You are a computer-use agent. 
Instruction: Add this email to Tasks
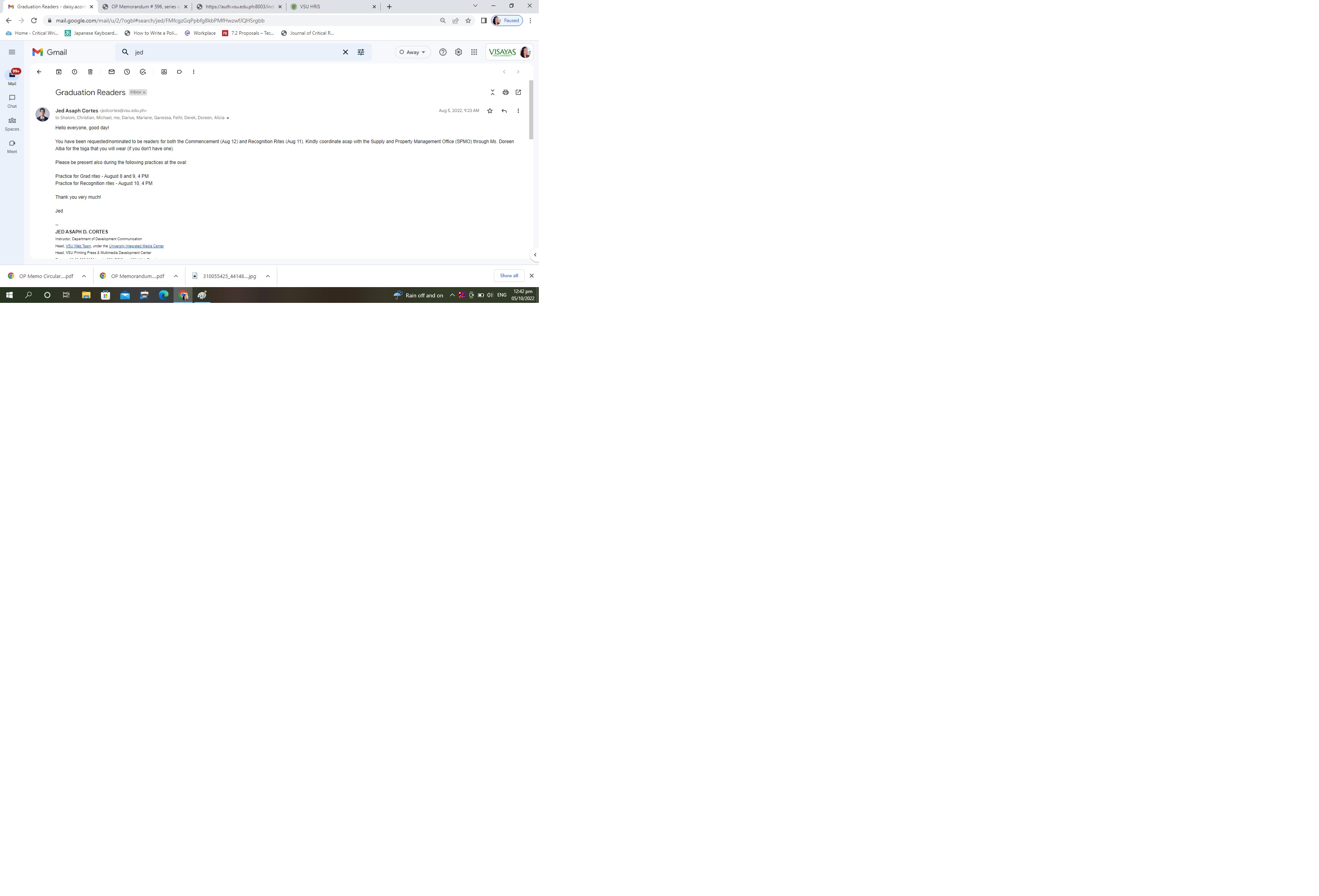click(x=143, y=72)
